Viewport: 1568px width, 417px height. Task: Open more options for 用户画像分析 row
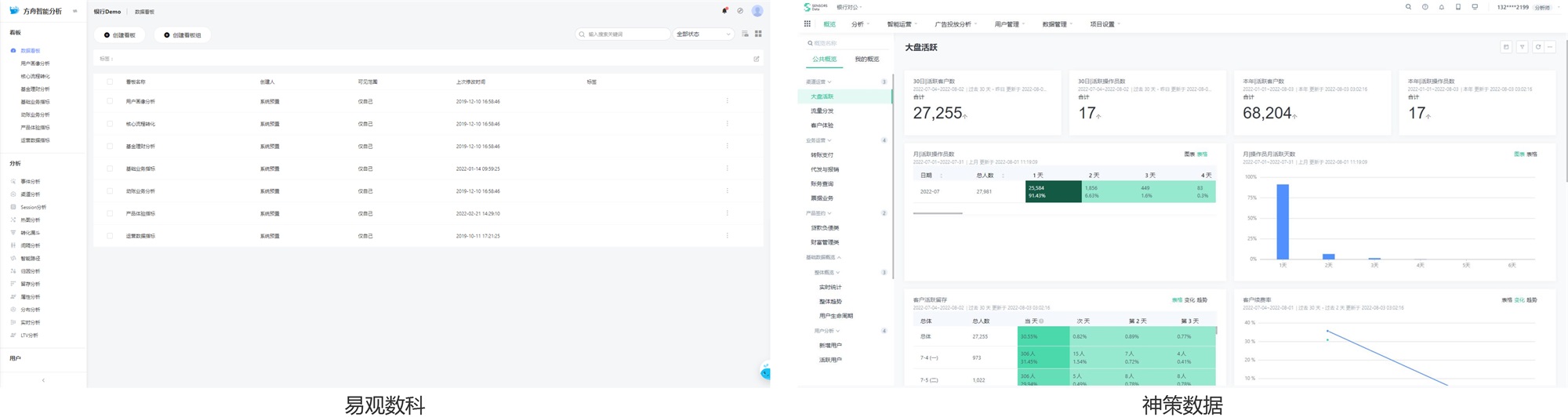click(727, 101)
